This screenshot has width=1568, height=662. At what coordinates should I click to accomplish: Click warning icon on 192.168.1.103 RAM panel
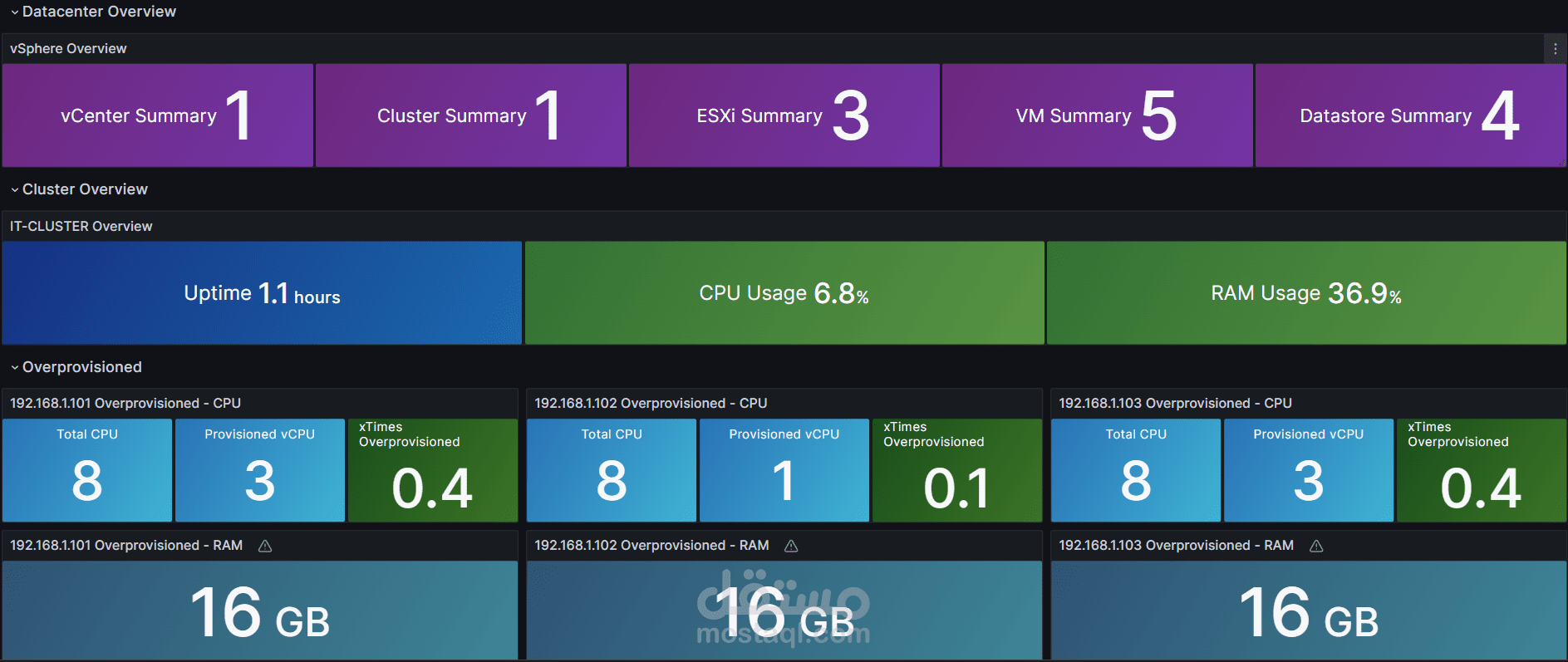[x=1316, y=546]
